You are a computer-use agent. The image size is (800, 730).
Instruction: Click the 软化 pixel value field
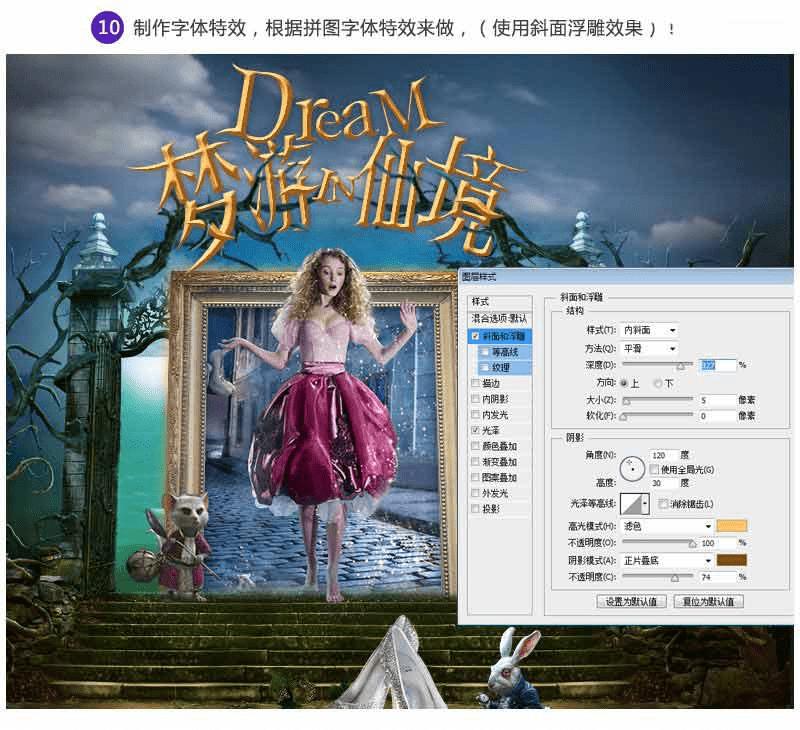[x=717, y=416]
